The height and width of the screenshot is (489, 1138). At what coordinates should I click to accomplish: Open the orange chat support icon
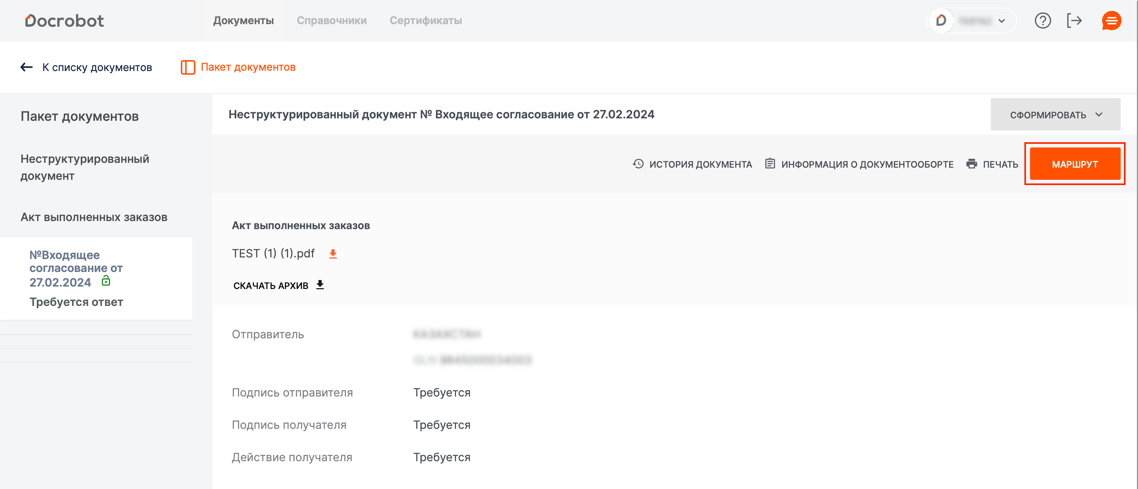[1111, 20]
